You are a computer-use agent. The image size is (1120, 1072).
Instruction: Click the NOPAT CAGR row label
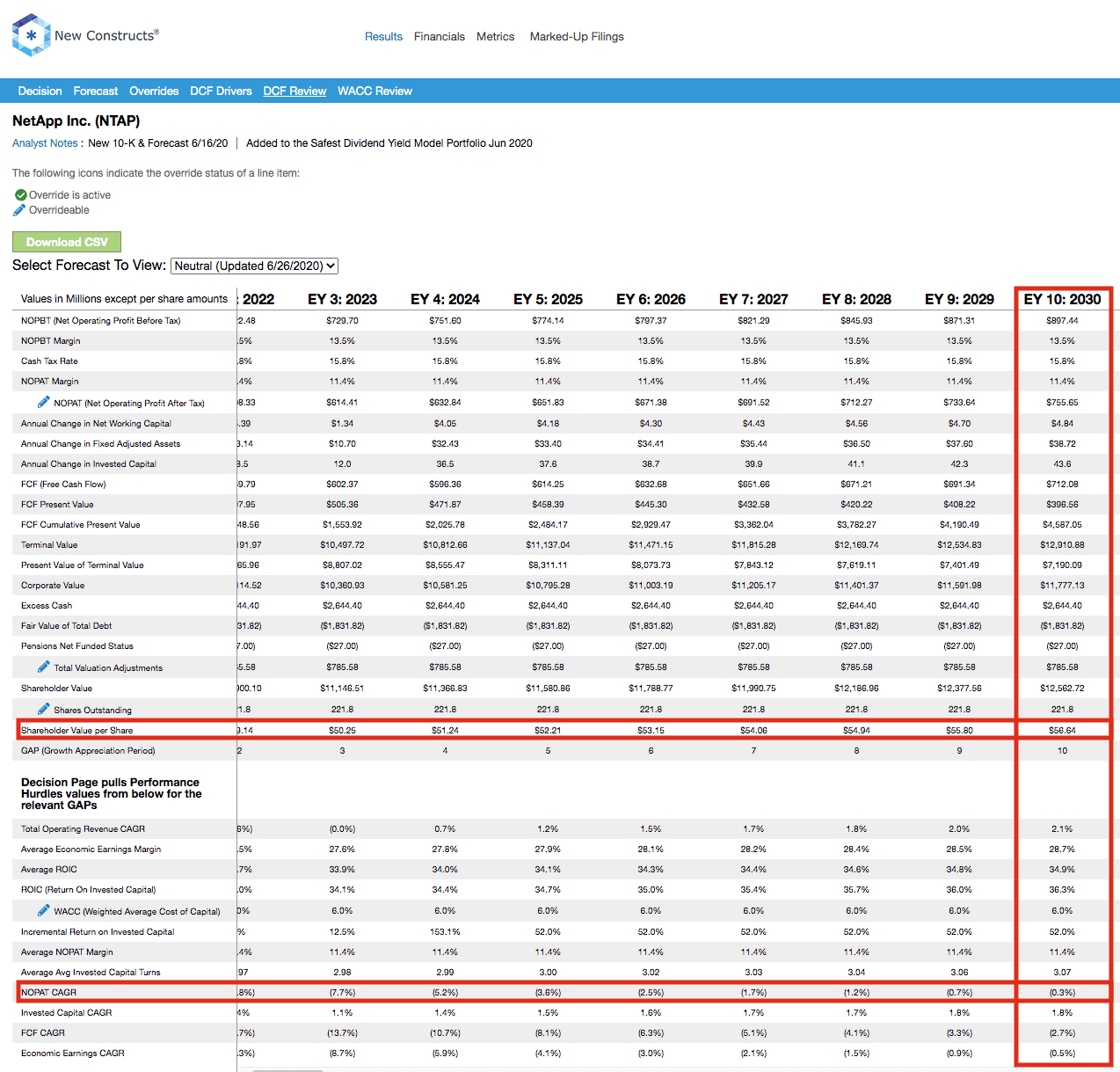tap(48, 993)
